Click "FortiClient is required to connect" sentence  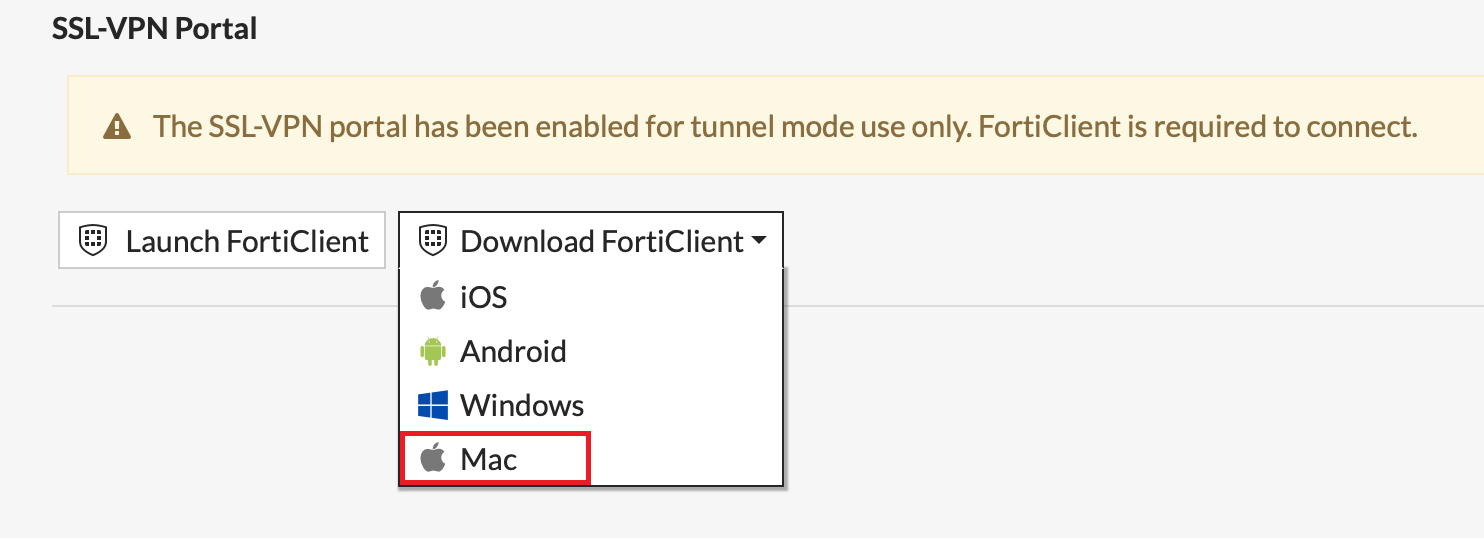[1198, 127]
